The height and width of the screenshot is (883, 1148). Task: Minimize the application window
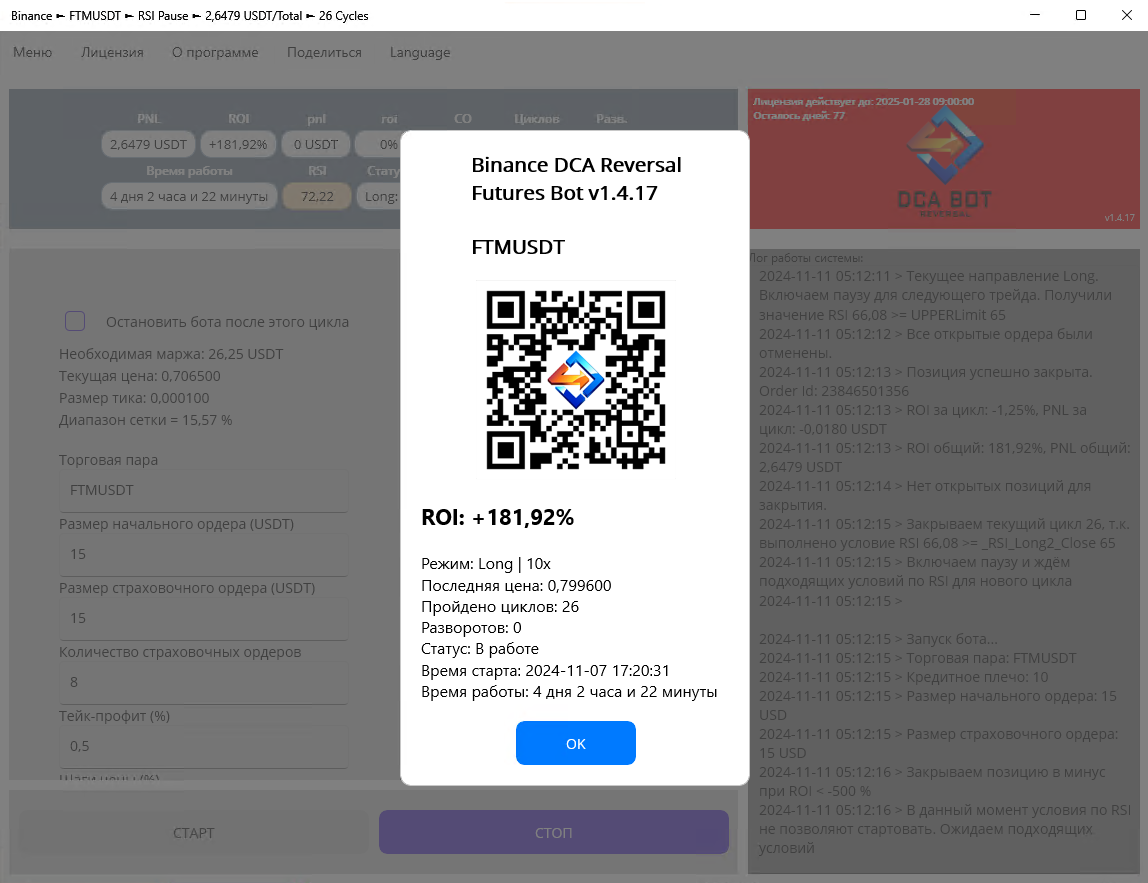1035,15
